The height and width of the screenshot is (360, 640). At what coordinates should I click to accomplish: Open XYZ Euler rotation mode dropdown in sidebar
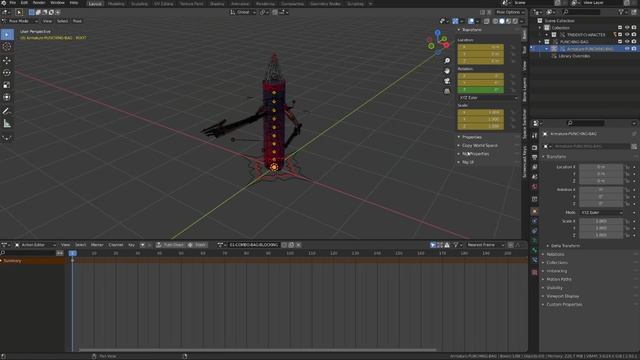(488, 98)
